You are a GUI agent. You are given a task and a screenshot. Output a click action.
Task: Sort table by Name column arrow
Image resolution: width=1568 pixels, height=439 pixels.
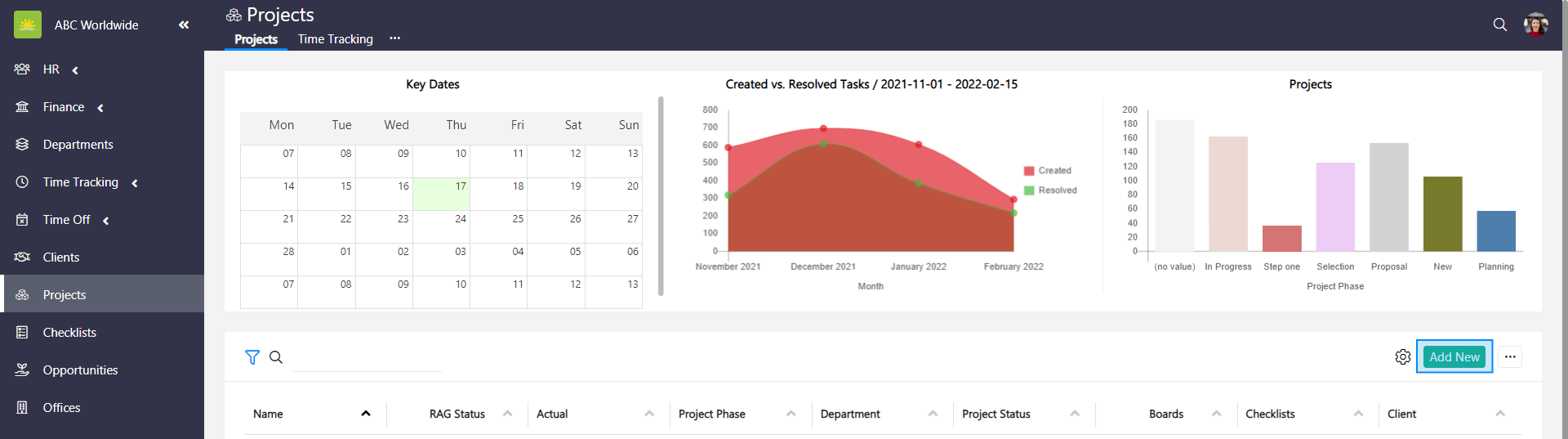click(x=366, y=414)
